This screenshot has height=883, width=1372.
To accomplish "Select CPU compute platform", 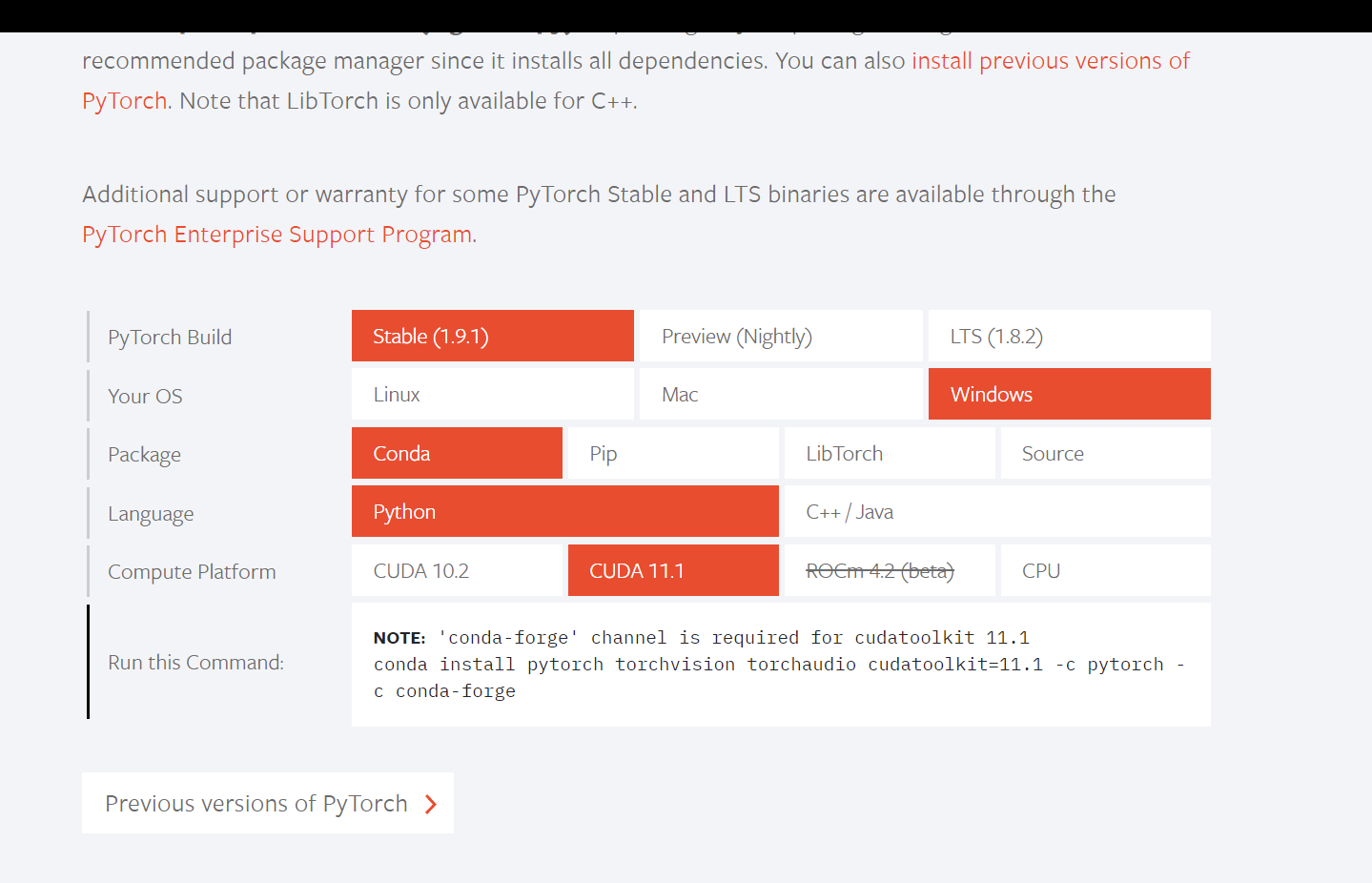I will pos(1106,570).
